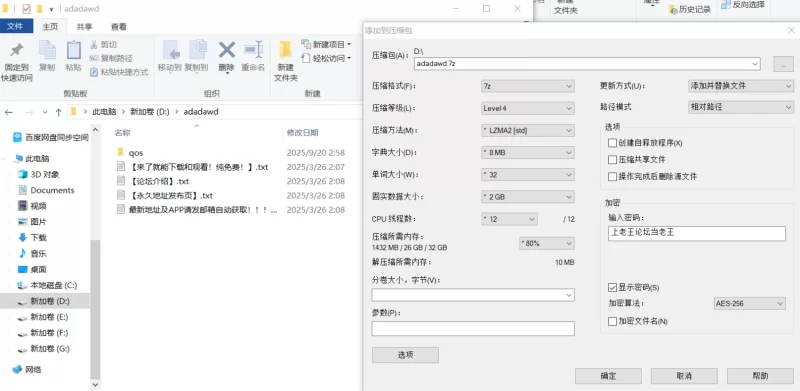800x391 pixels.
Task: Open 图片 folder in sidebar
Action: 32,222
